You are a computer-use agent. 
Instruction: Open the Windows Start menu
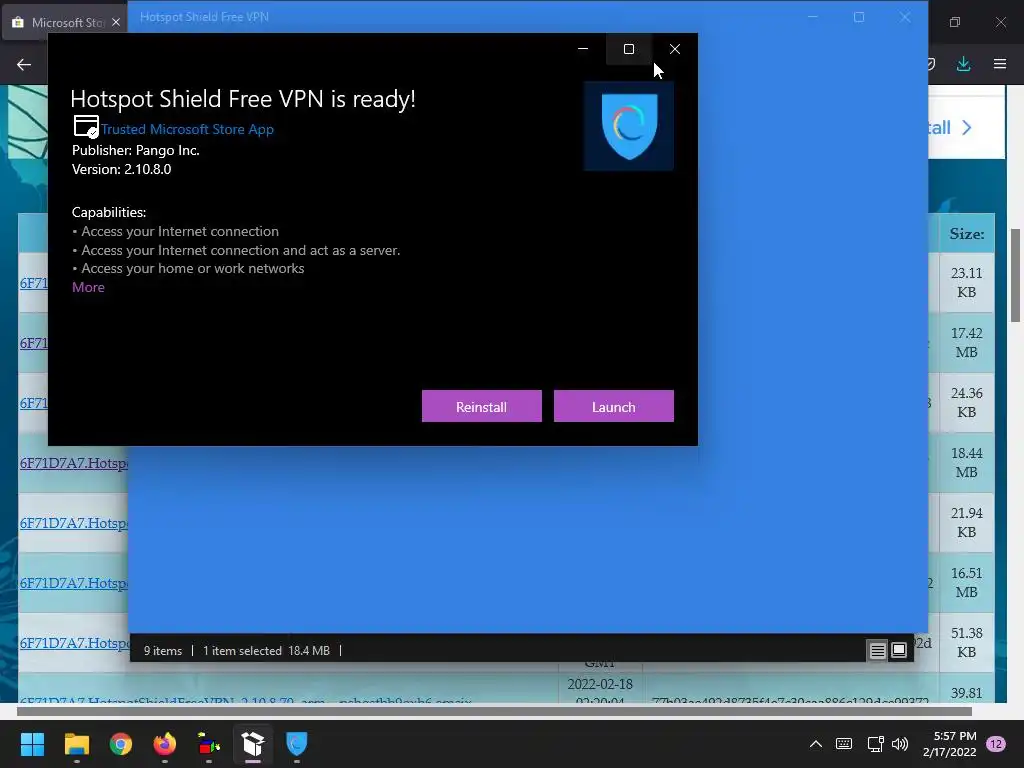(32, 744)
